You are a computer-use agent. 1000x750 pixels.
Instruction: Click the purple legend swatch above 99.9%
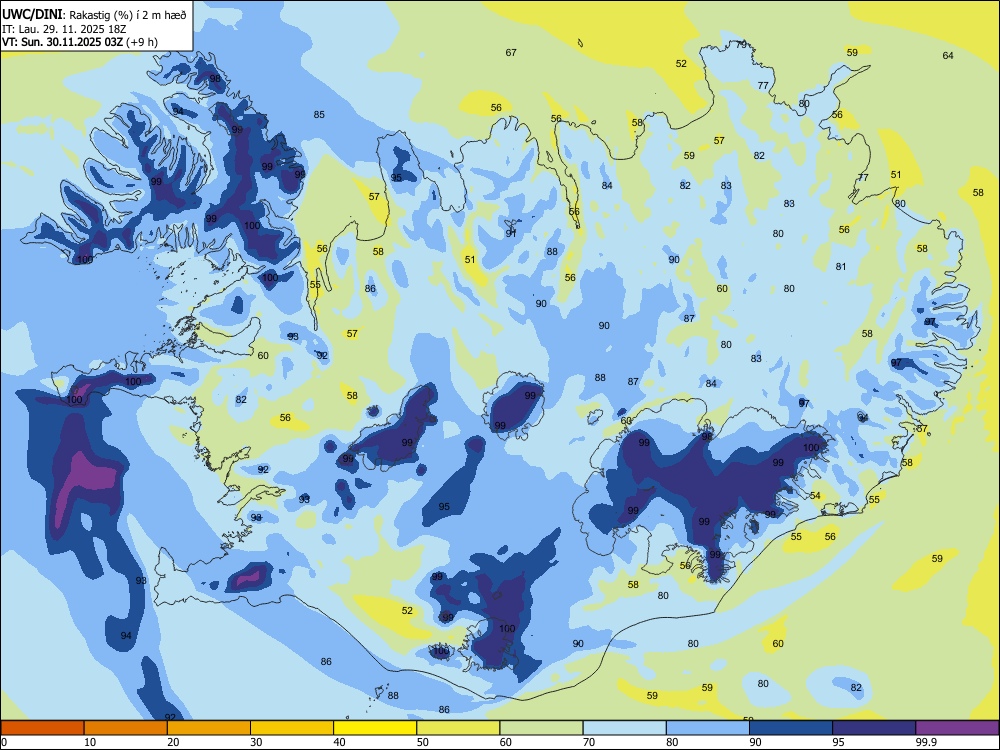pos(957,728)
